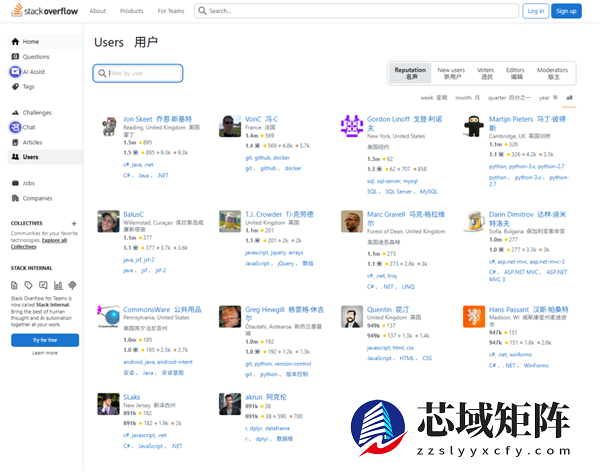Click the Learn more link
The width and height of the screenshot is (600, 473).
pos(45,353)
